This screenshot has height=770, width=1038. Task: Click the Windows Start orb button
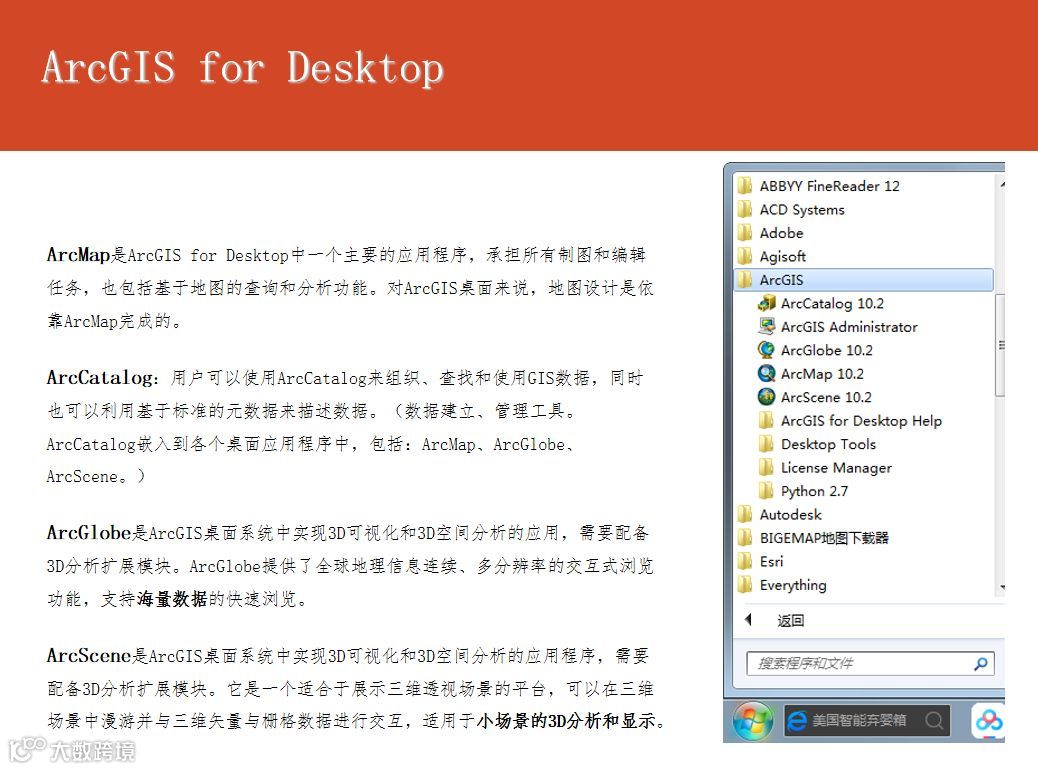point(753,720)
